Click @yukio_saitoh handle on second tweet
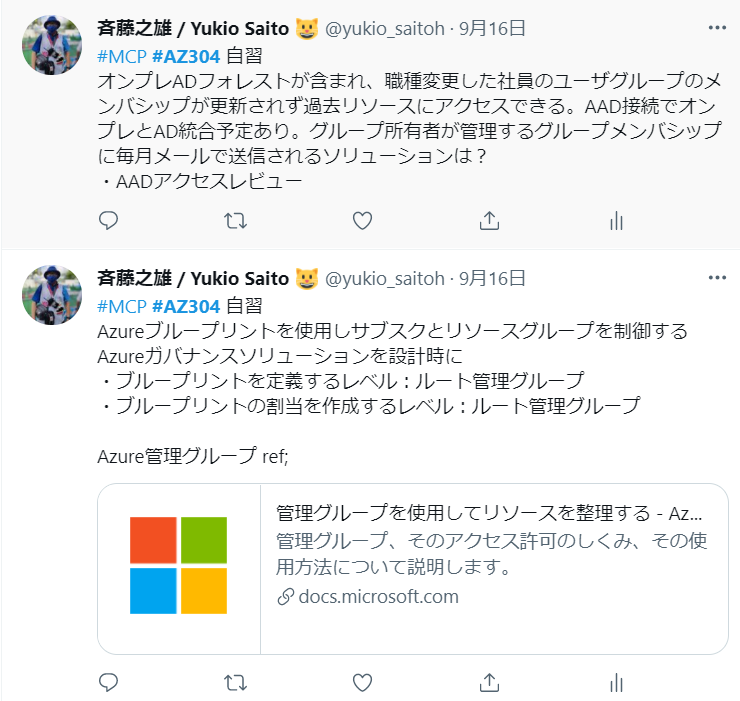Image resolution: width=740 pixels, height=701 pixels. (387, 278)
